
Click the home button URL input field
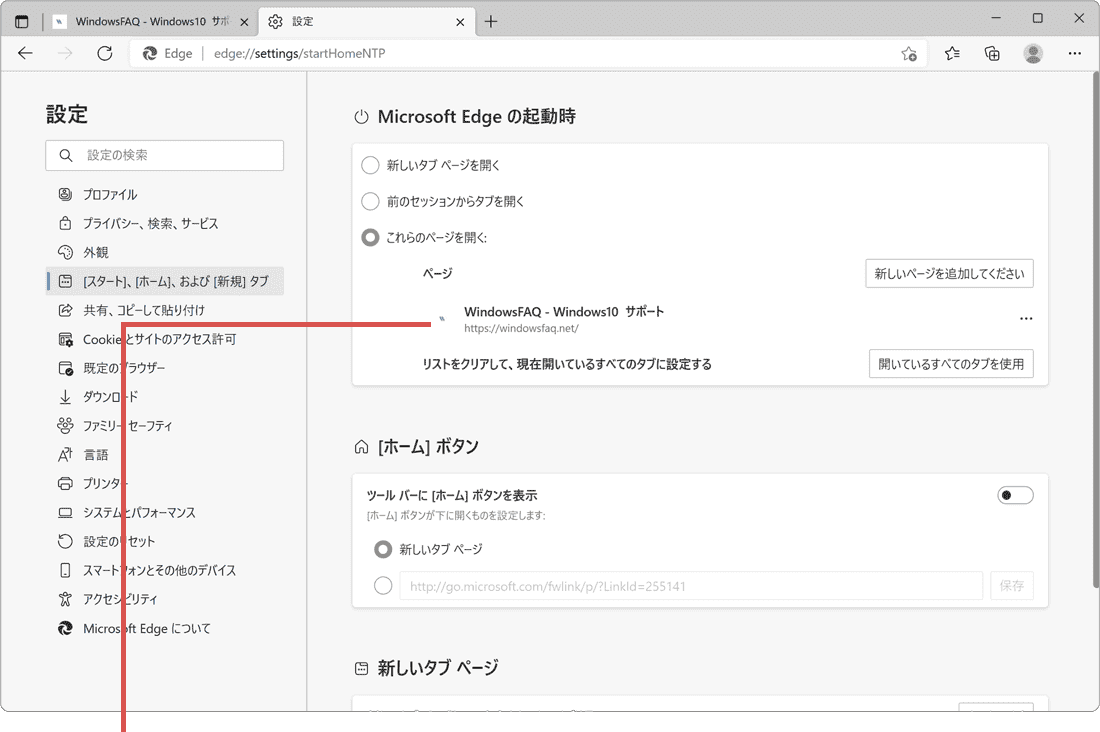click(x=691, y=585)
